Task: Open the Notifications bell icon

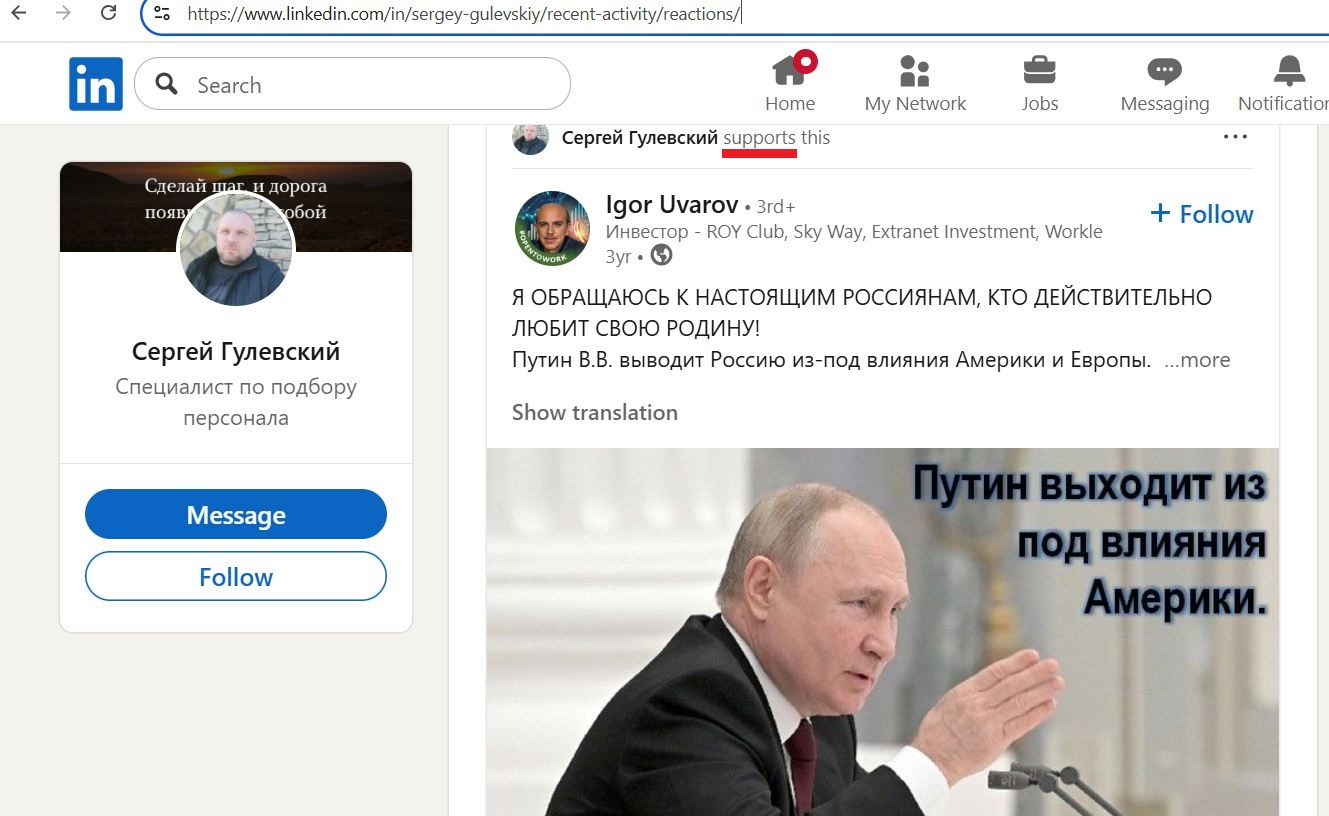Action: [1289, 71]
